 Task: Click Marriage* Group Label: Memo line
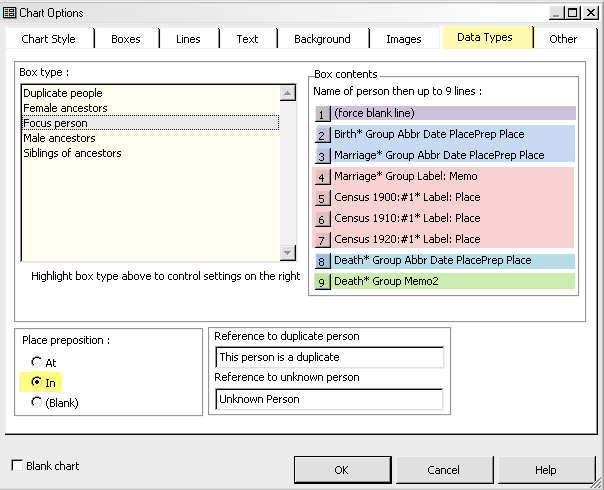454,176
